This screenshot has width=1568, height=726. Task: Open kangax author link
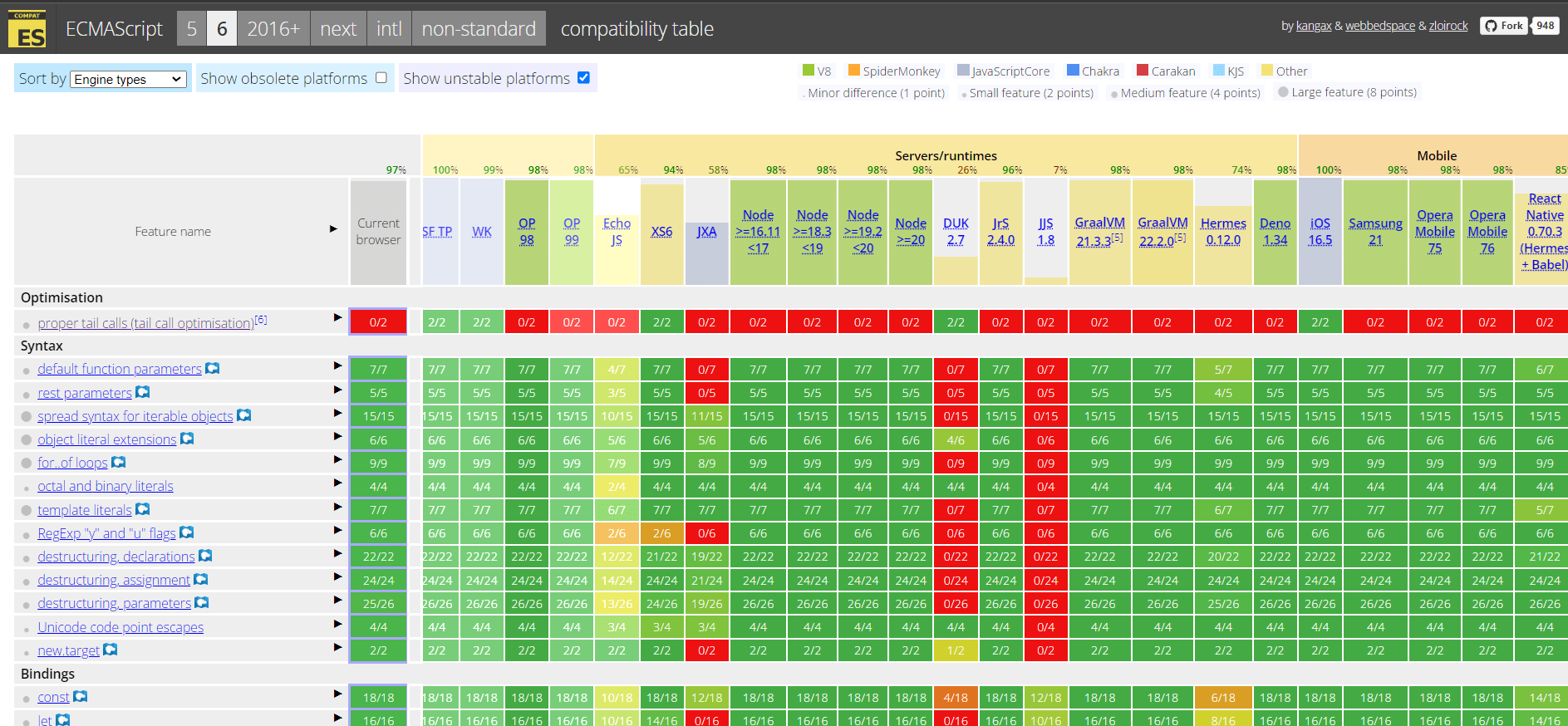click(x=1314, y=26)
